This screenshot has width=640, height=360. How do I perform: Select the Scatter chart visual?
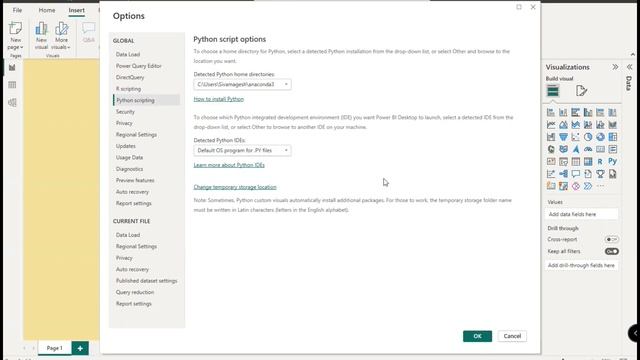[576, 137]
